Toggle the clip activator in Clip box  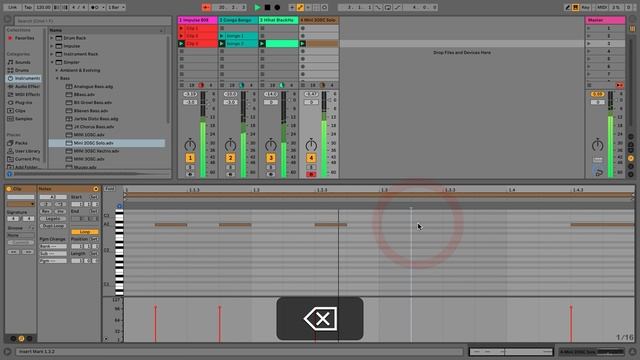point(9,189)
